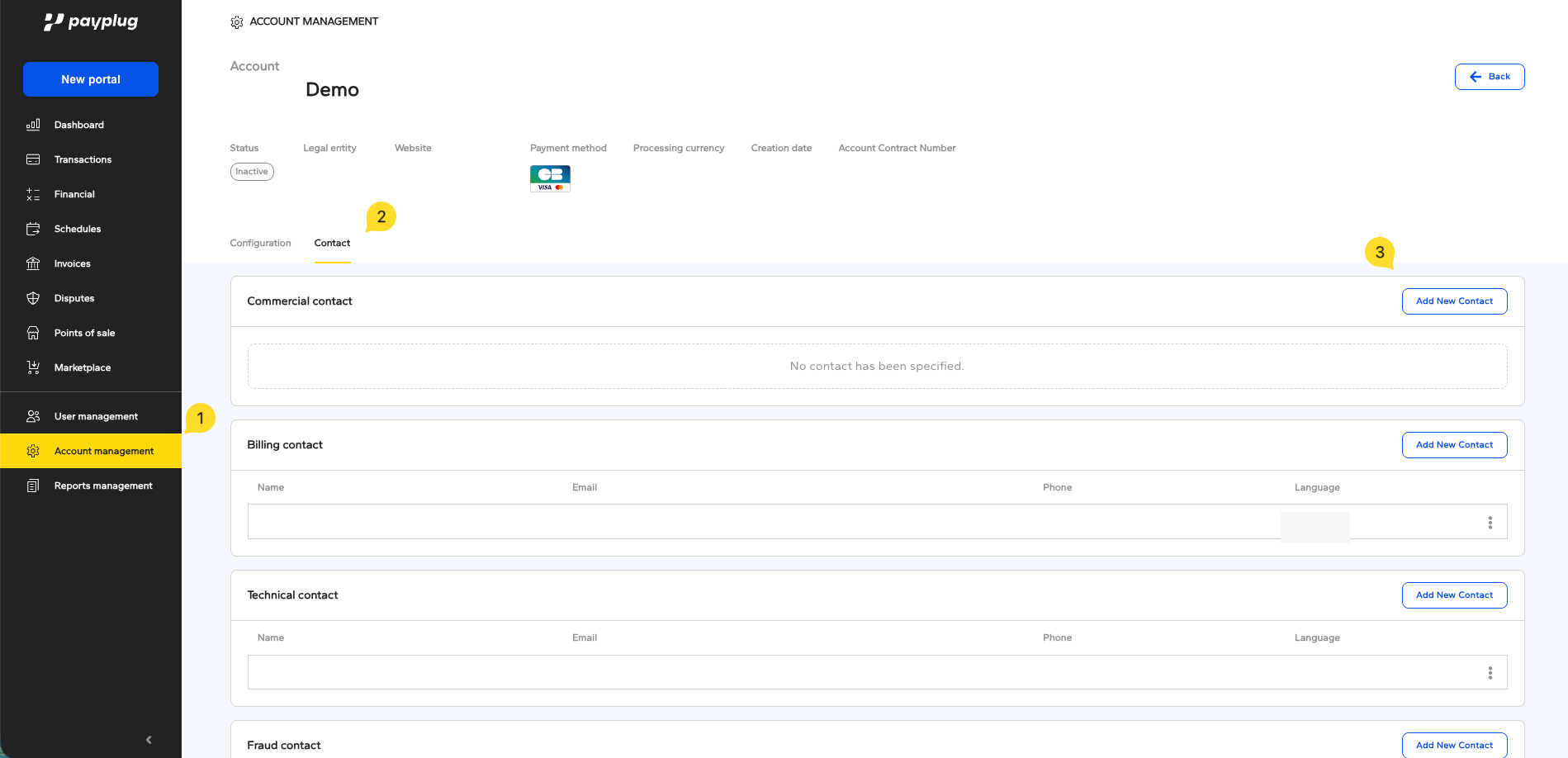Switch to the Configuration tab
The image size is (1568, 758).
coord(260,243)
